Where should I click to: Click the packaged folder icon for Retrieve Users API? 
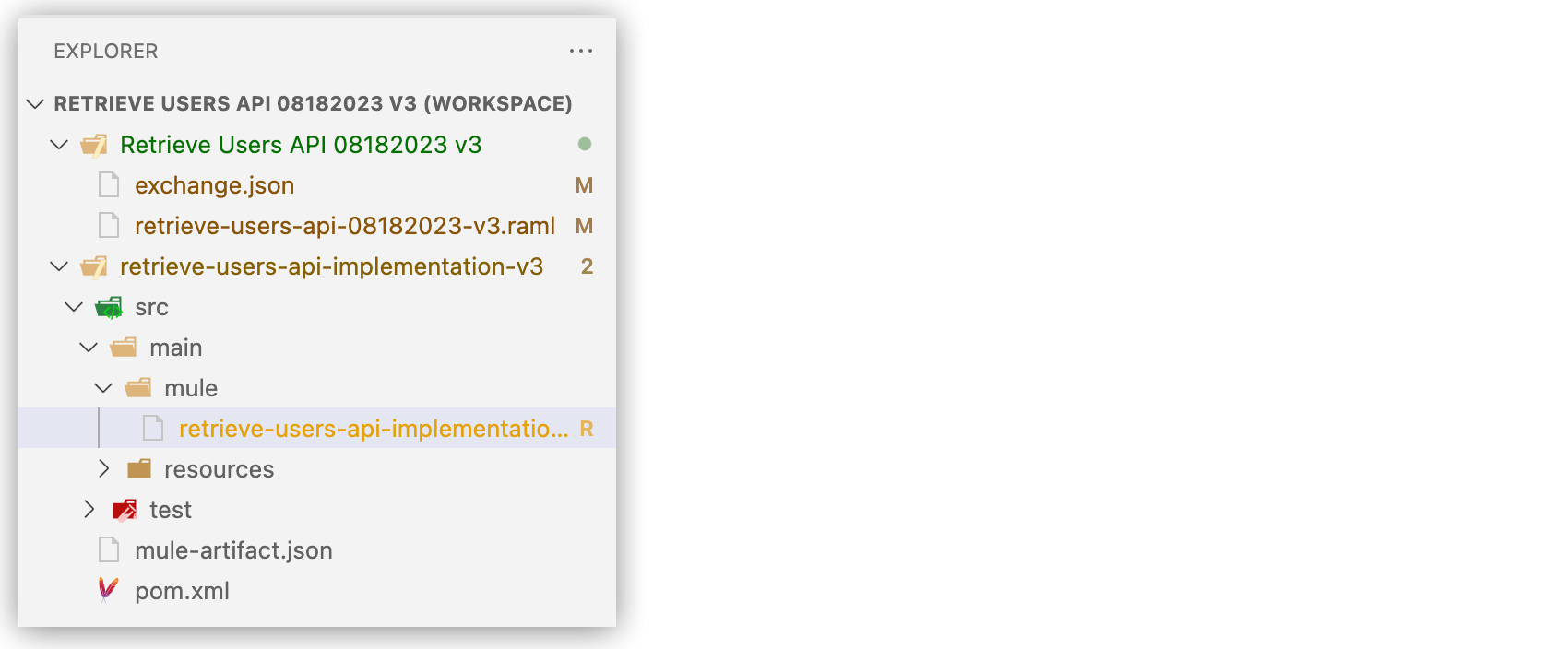[x=95, y=145]
